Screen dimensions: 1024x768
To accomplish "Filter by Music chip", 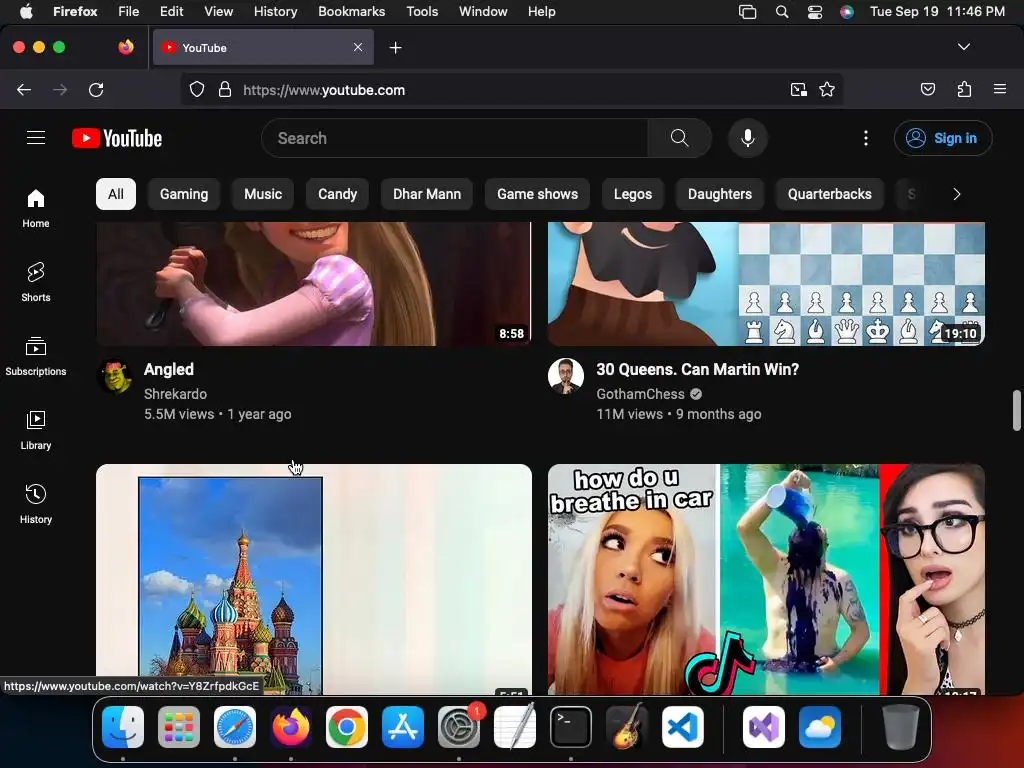I will coord(263,194).
